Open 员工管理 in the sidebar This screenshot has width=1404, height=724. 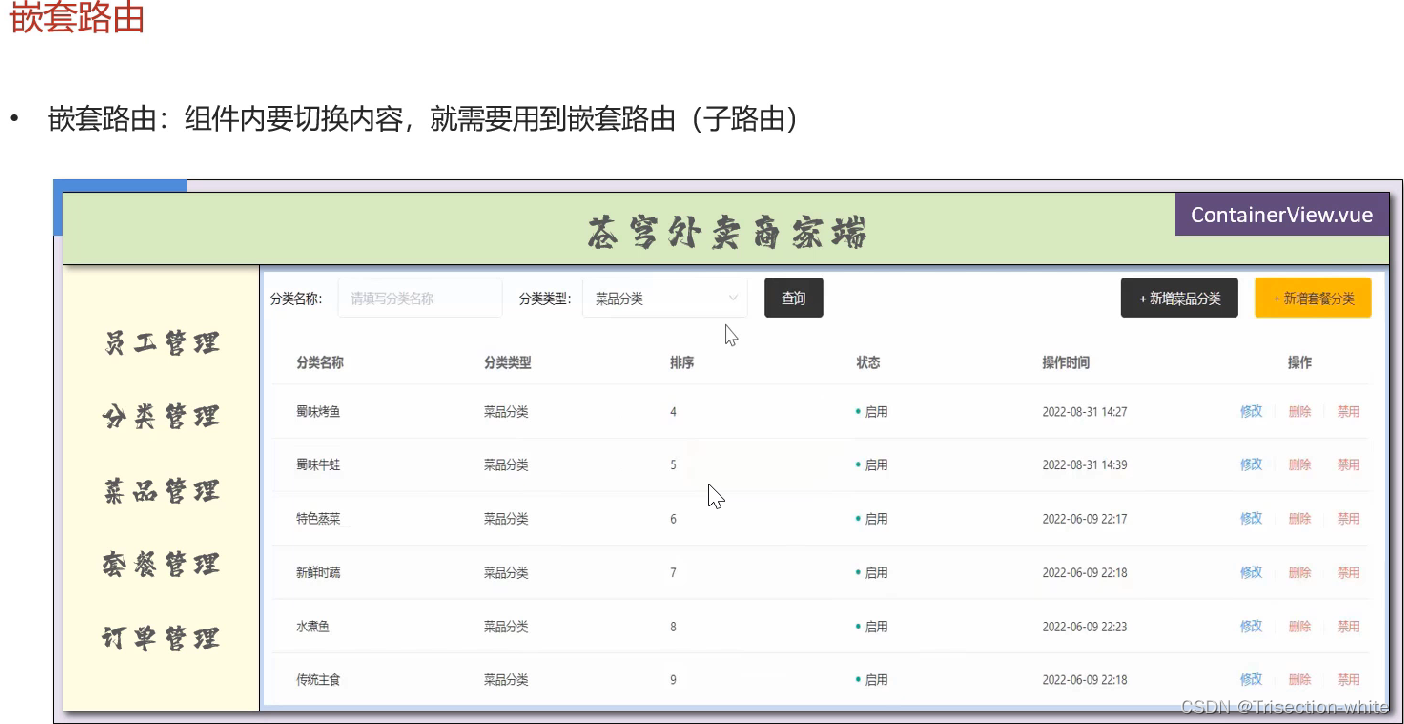[161, 344]
